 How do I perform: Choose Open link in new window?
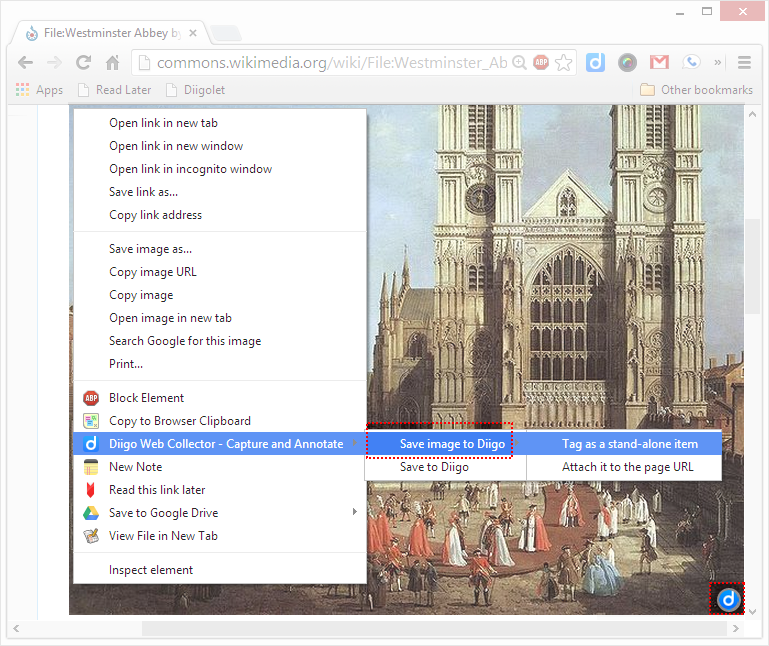[x=220, y=146]
